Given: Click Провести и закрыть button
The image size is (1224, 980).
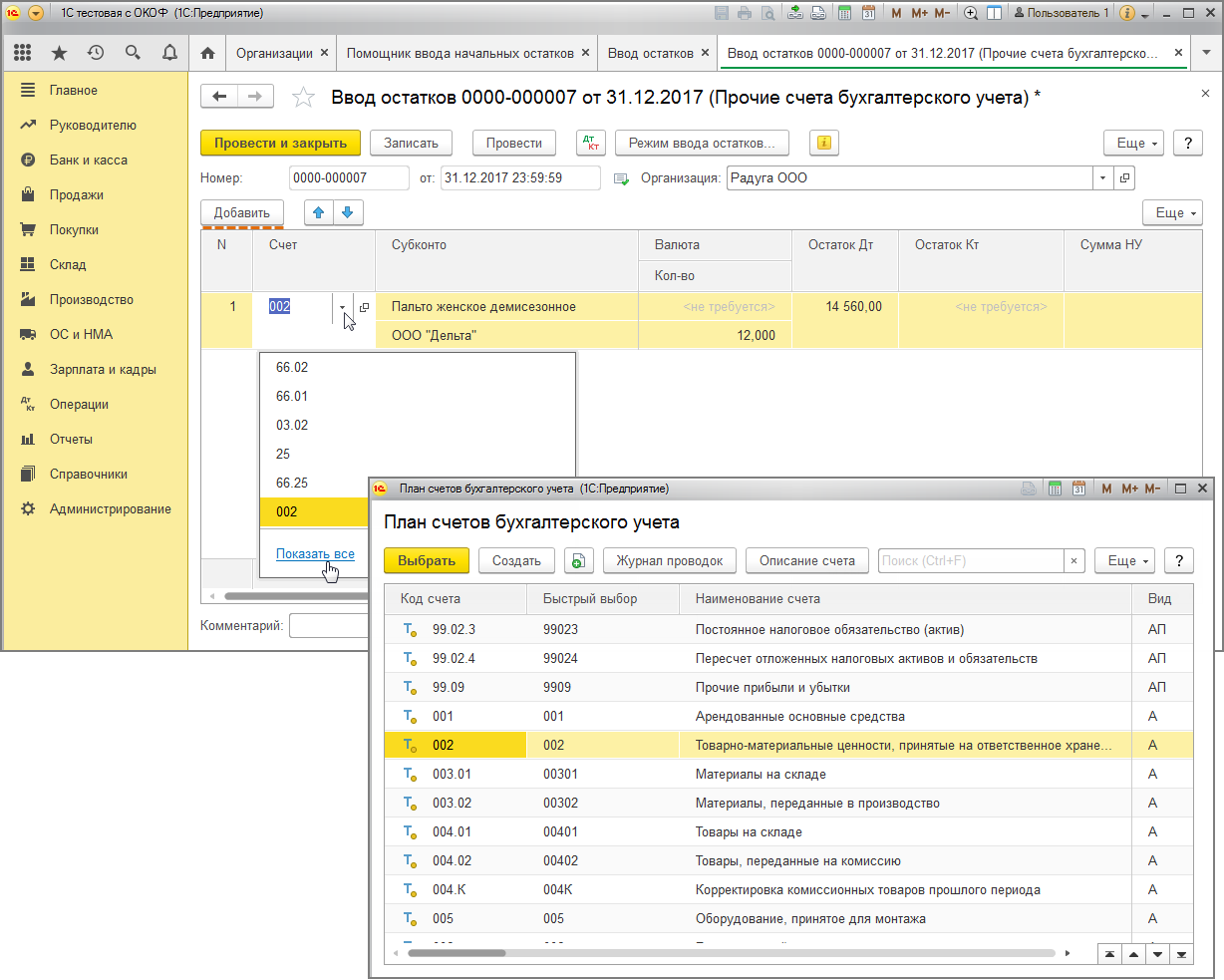Looking at the screenshot, I should point(280,143).
